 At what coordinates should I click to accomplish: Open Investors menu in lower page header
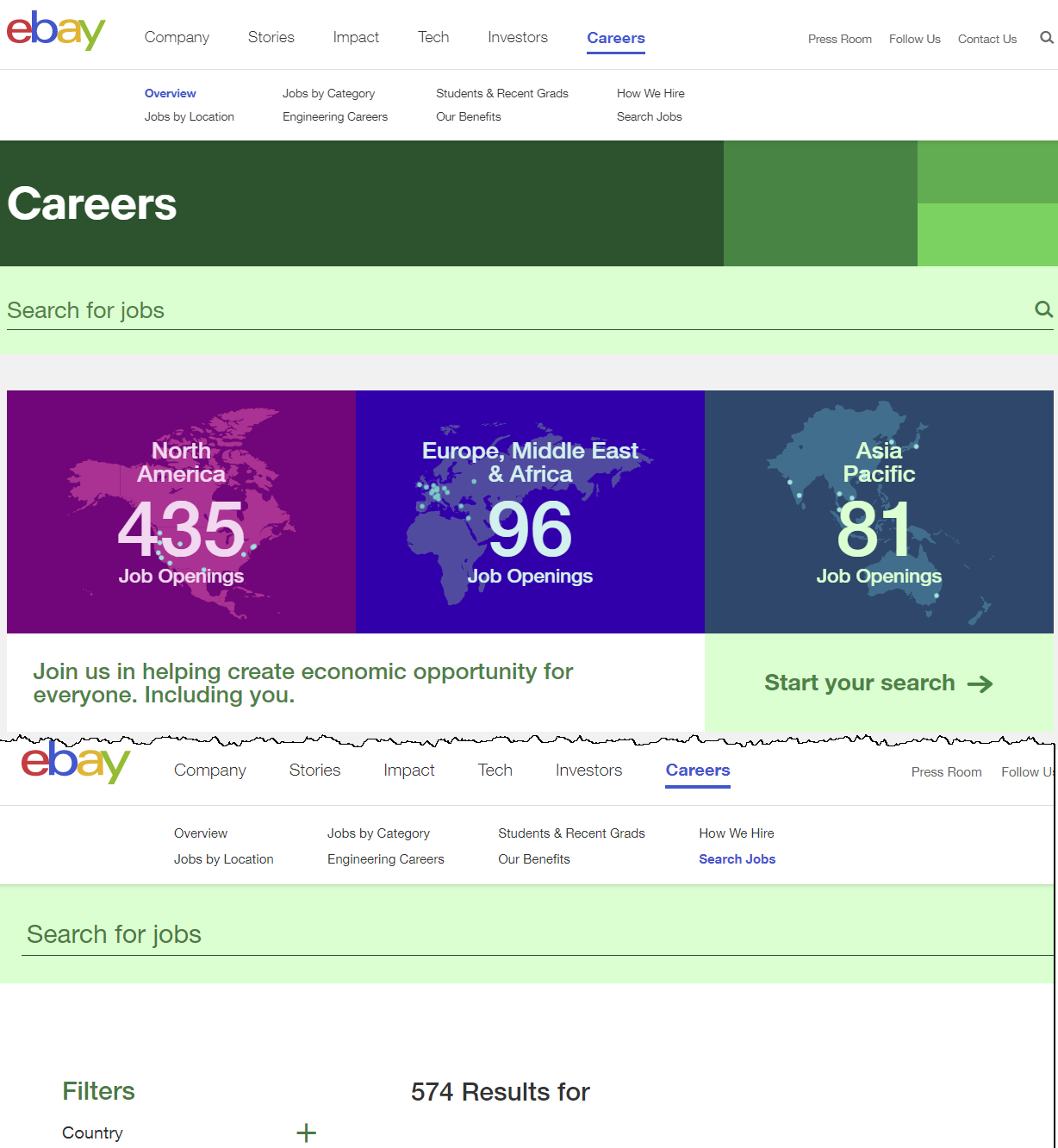(x=589, y=770)
